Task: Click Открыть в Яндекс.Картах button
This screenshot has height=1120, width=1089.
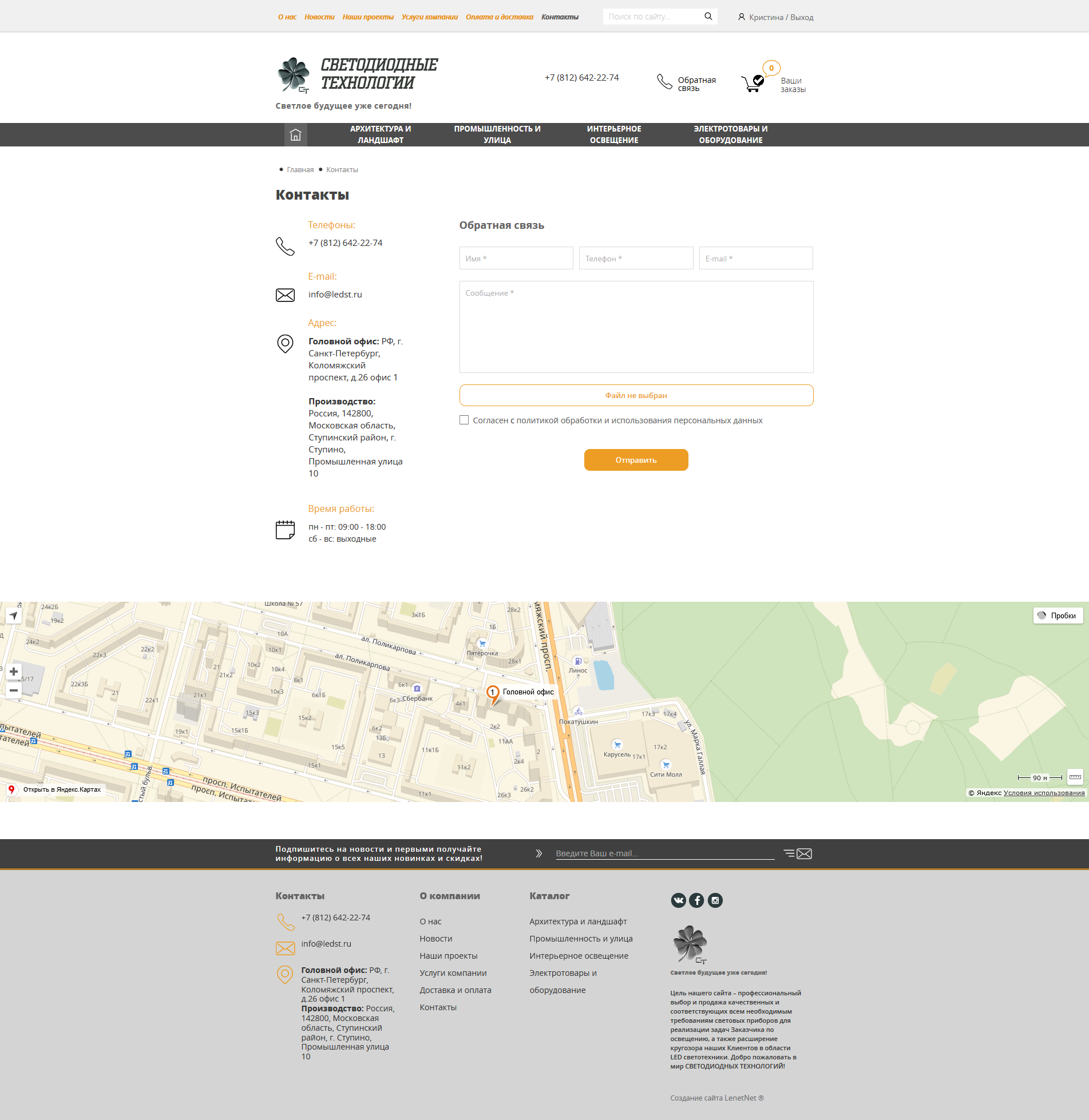Action: pyautogui.click(x=55, y=789)
